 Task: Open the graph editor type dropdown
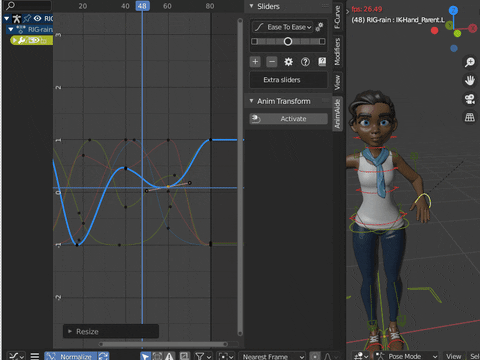point(16,356)
